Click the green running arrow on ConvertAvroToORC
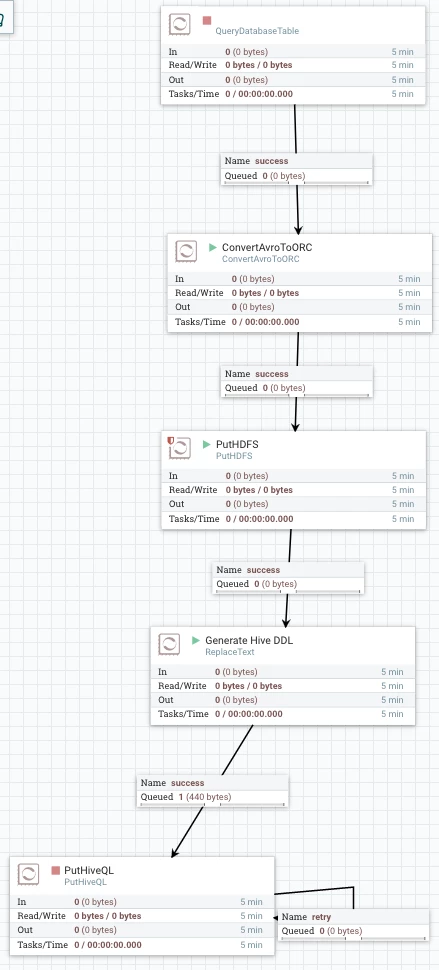 point(213,247)
